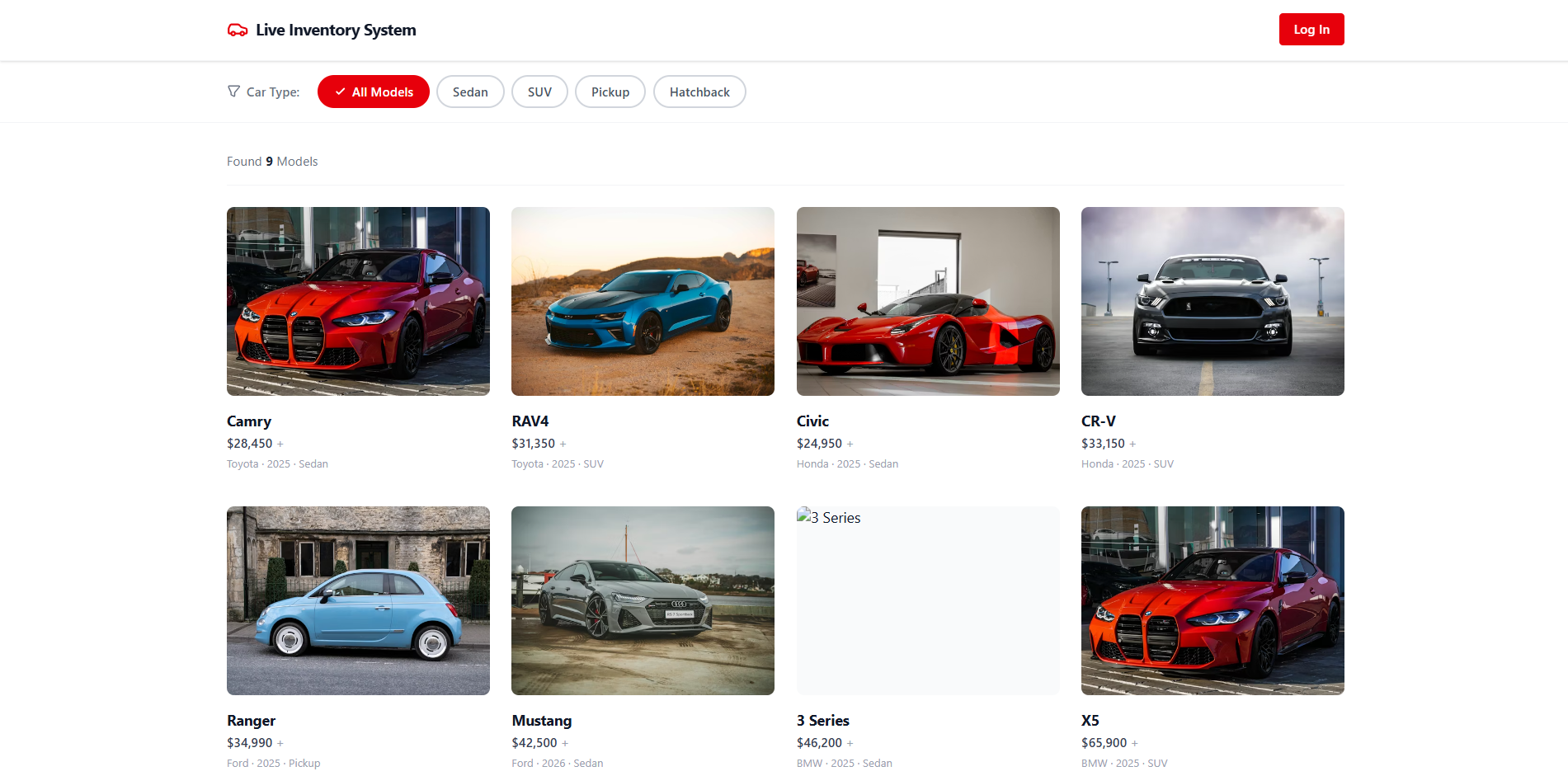
Task: Open the CR-V car photo
Action: [1212, 301]
